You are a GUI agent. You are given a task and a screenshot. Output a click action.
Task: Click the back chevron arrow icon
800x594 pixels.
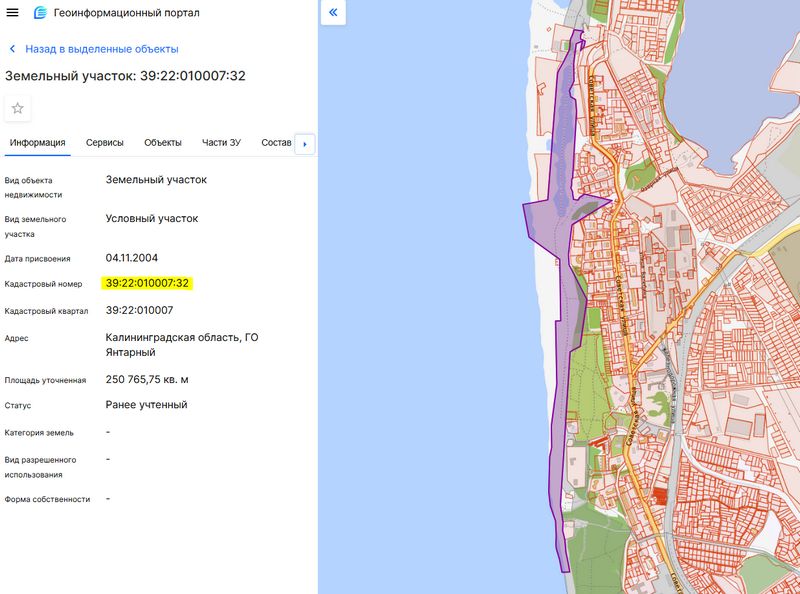(x=12, y=48)
